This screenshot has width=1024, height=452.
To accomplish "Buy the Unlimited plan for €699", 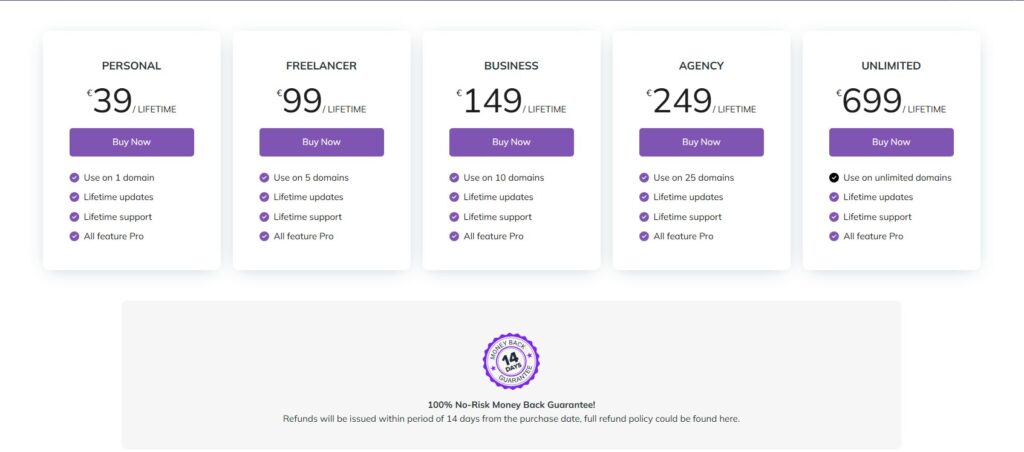I will [891, 142].
